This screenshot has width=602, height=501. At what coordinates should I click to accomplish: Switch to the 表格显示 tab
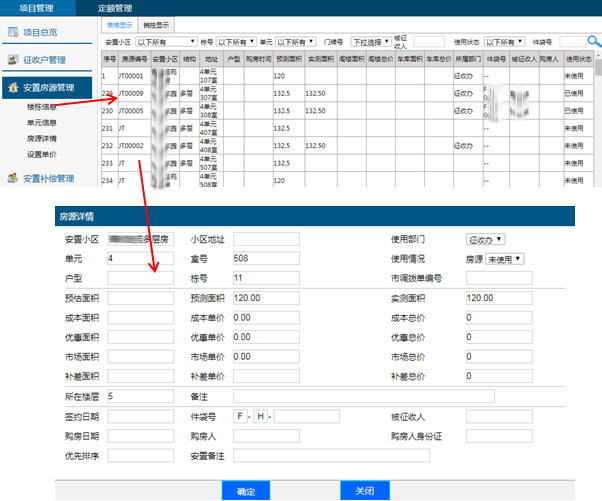point(119,25)
